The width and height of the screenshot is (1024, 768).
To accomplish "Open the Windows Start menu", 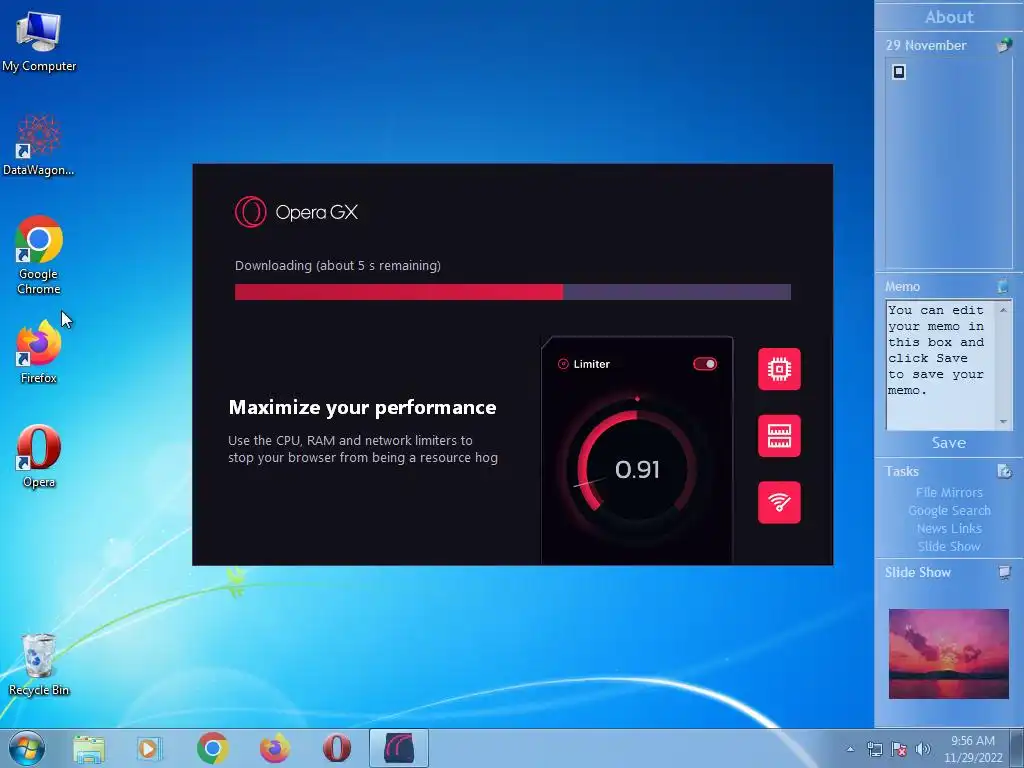I will pyautogui.click(x=26, y=748).
